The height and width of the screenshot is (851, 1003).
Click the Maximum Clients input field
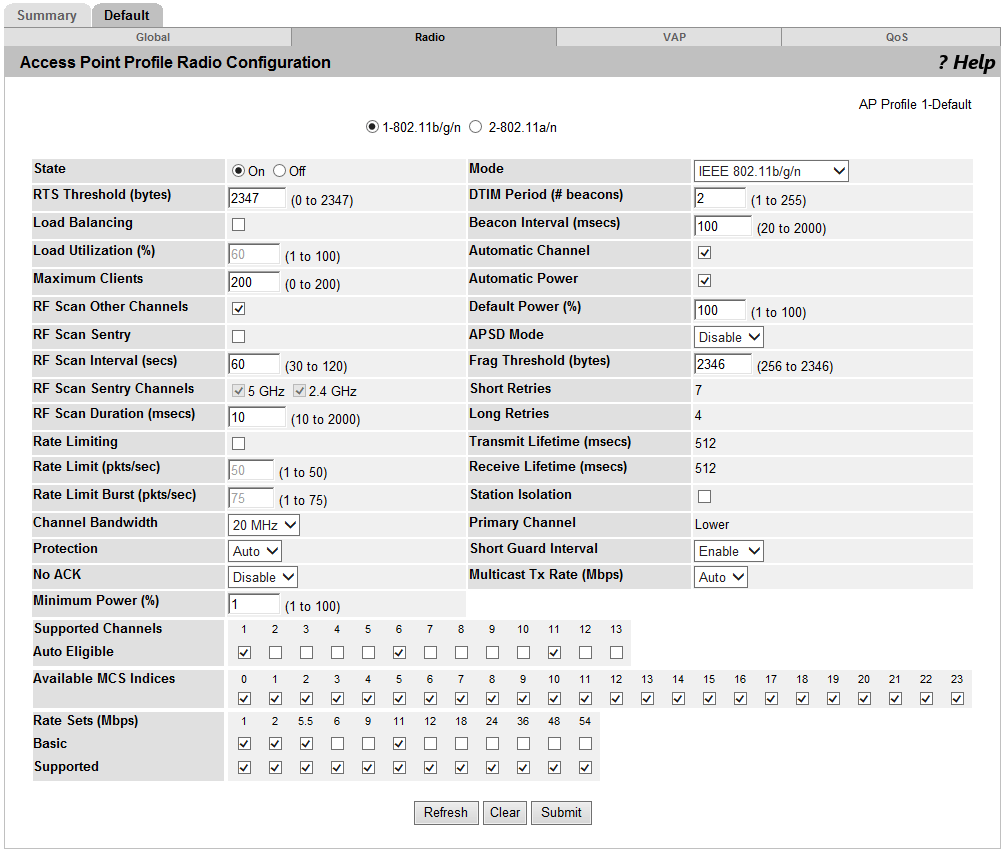253,282
